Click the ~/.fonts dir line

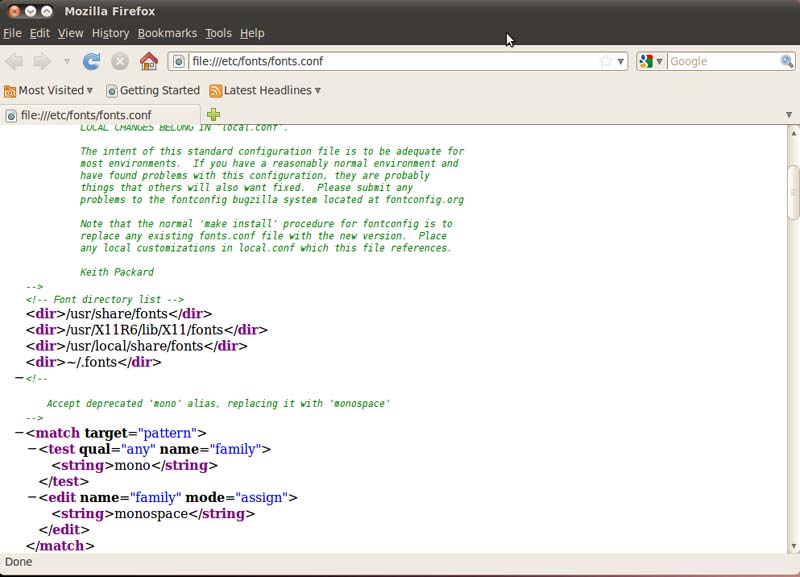click(x=93, y=362)
